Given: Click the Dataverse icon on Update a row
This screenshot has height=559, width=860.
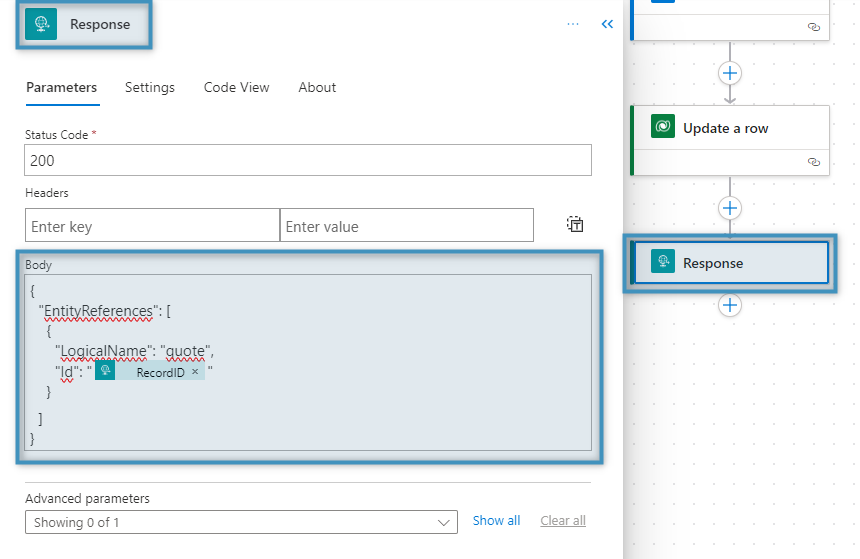Looking at the screenshot, I should pos(663,127).
